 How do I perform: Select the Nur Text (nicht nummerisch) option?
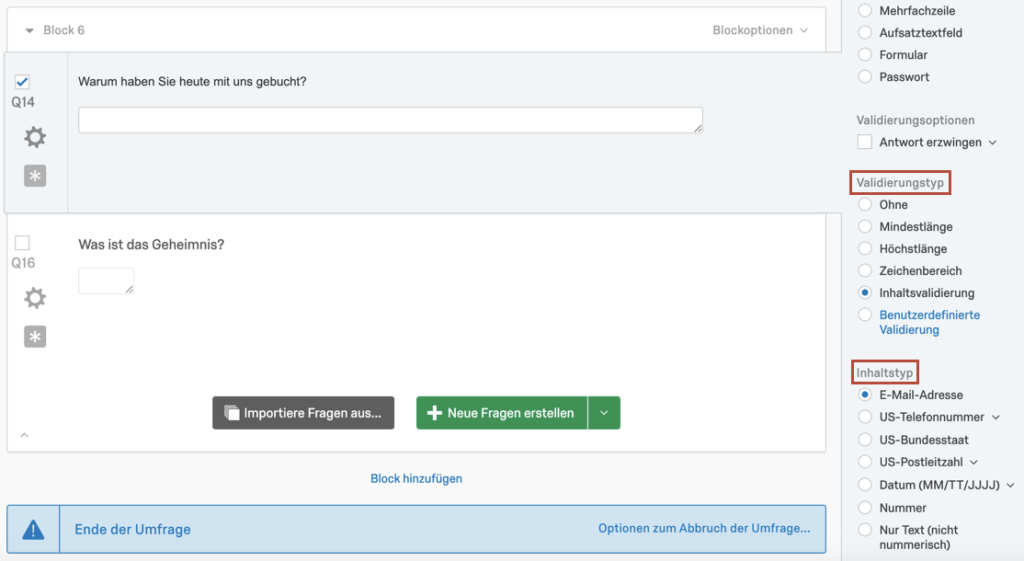point(865,530)
